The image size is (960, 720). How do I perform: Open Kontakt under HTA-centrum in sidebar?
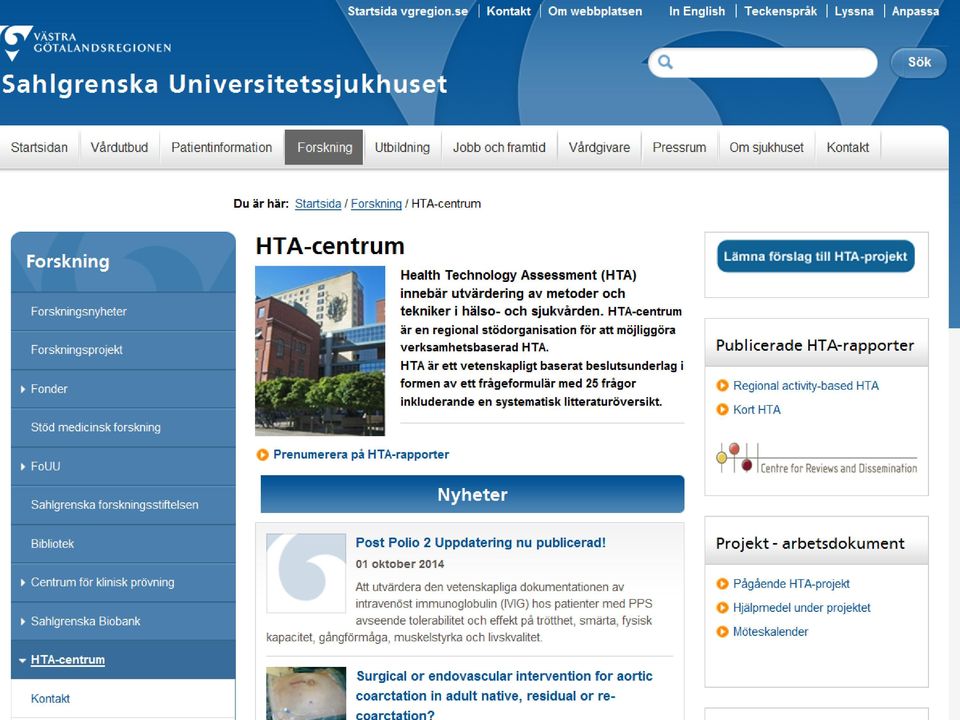[x=123, y=699]
